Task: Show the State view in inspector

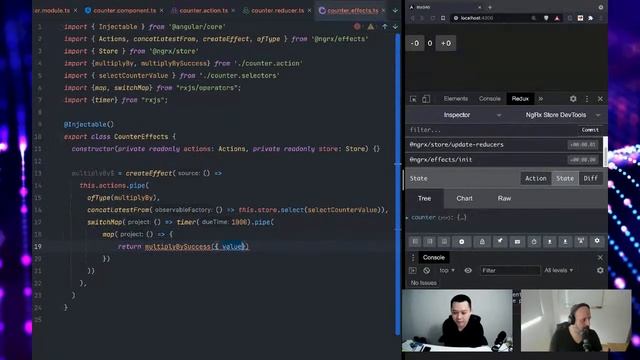Action: coord(565,178)
